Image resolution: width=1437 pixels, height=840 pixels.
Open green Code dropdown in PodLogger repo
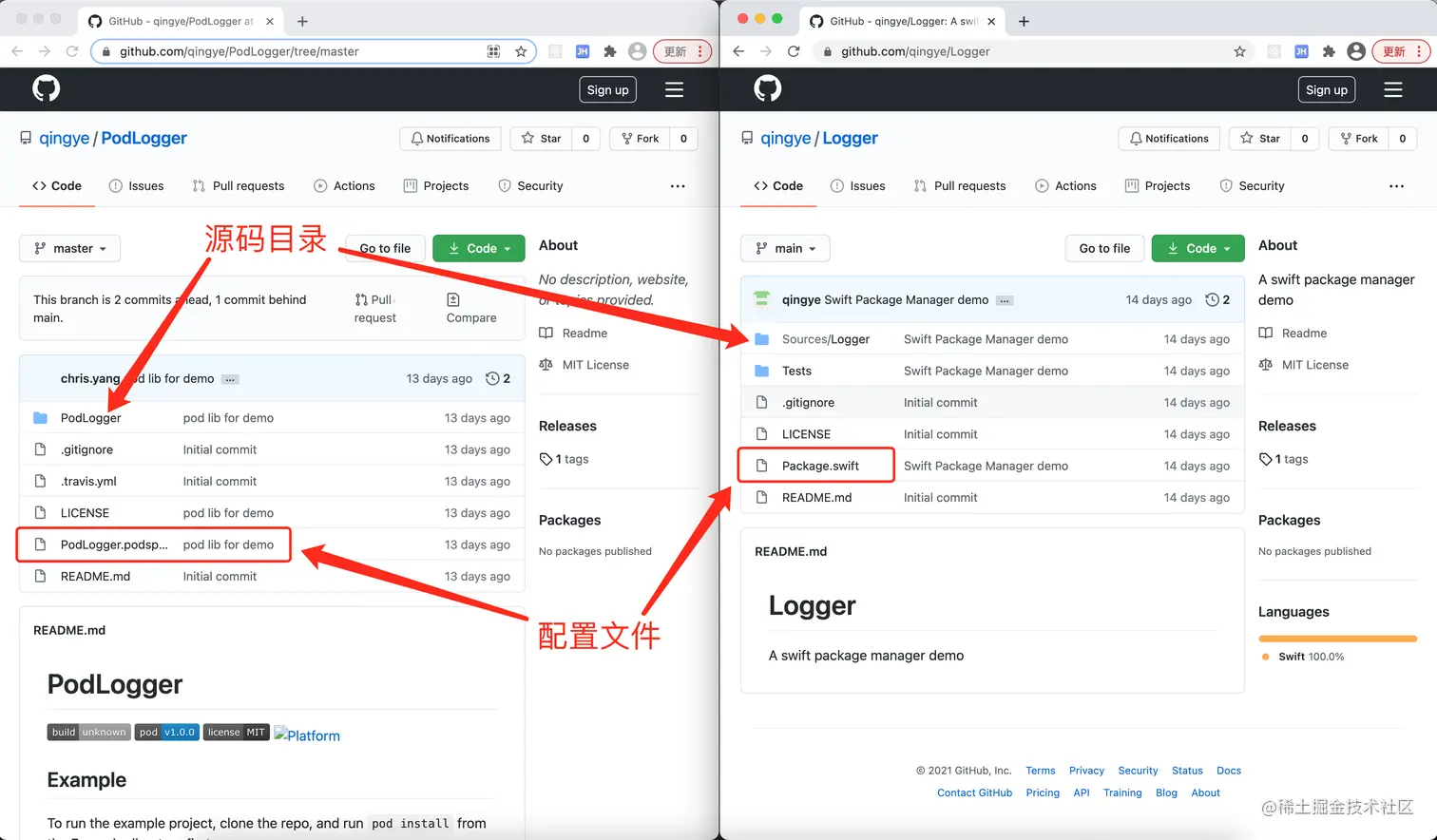click(479, 248)
